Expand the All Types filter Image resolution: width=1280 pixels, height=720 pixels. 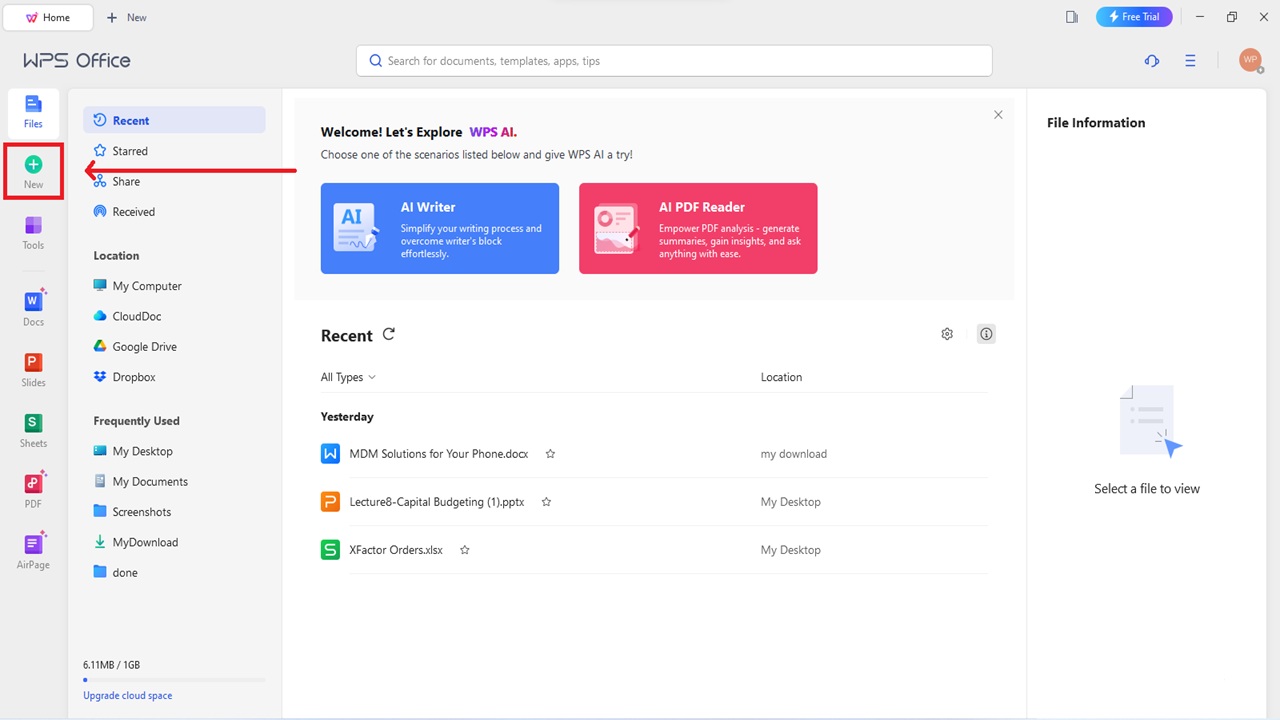coord(347,377)
